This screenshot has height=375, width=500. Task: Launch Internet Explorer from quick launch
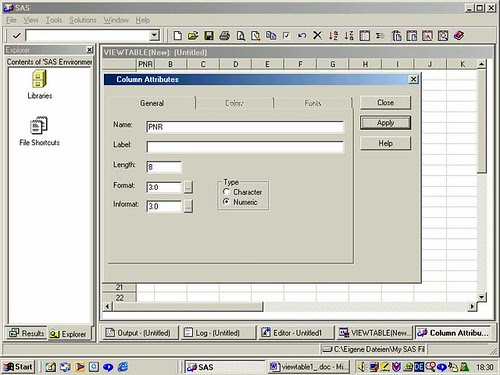[x=123, y=367]
